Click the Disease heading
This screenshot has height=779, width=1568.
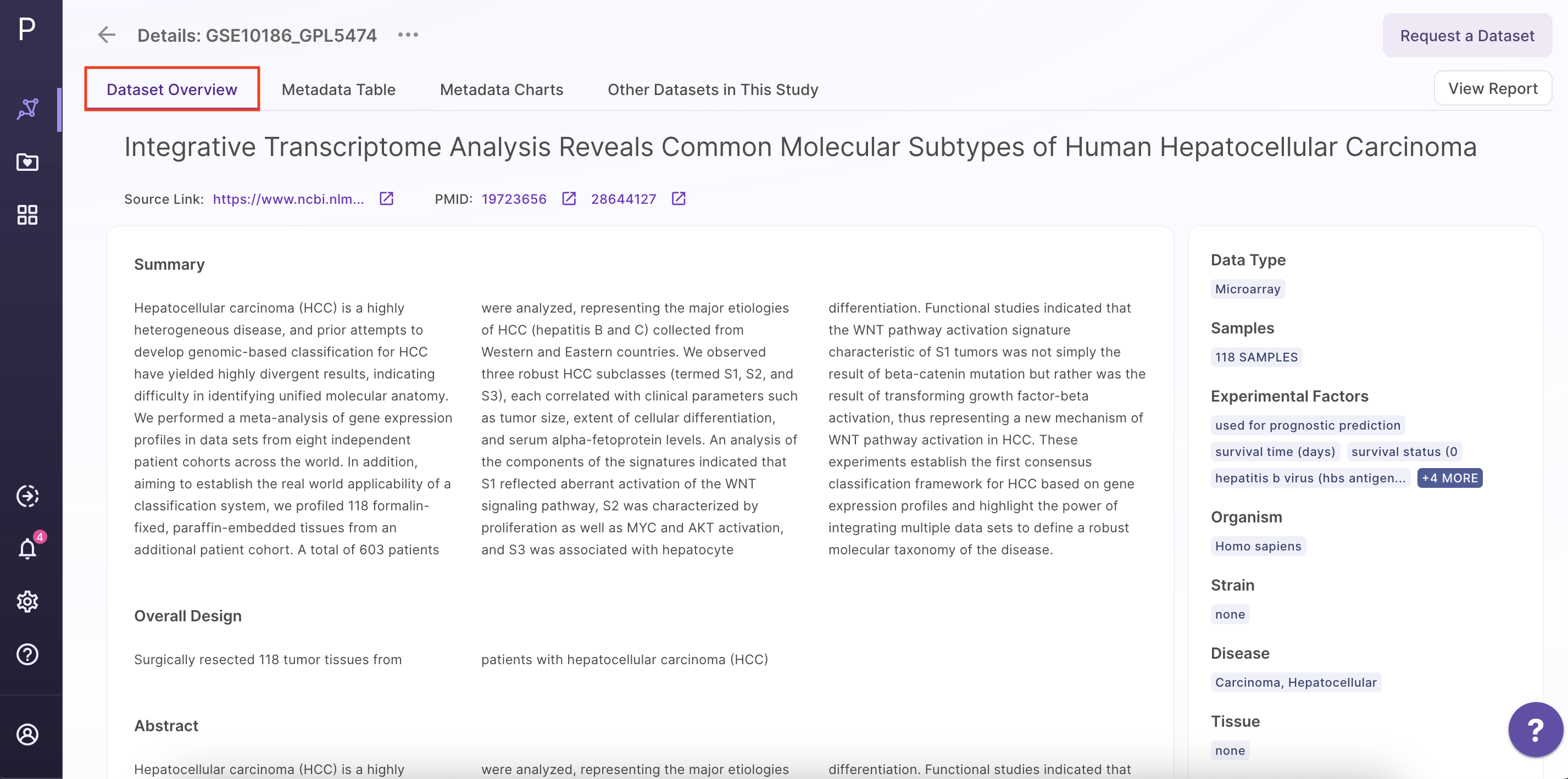pos(1240,653)
